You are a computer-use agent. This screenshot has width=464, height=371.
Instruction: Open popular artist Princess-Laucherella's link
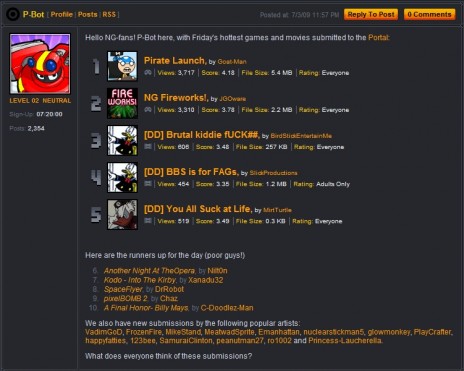345,341
